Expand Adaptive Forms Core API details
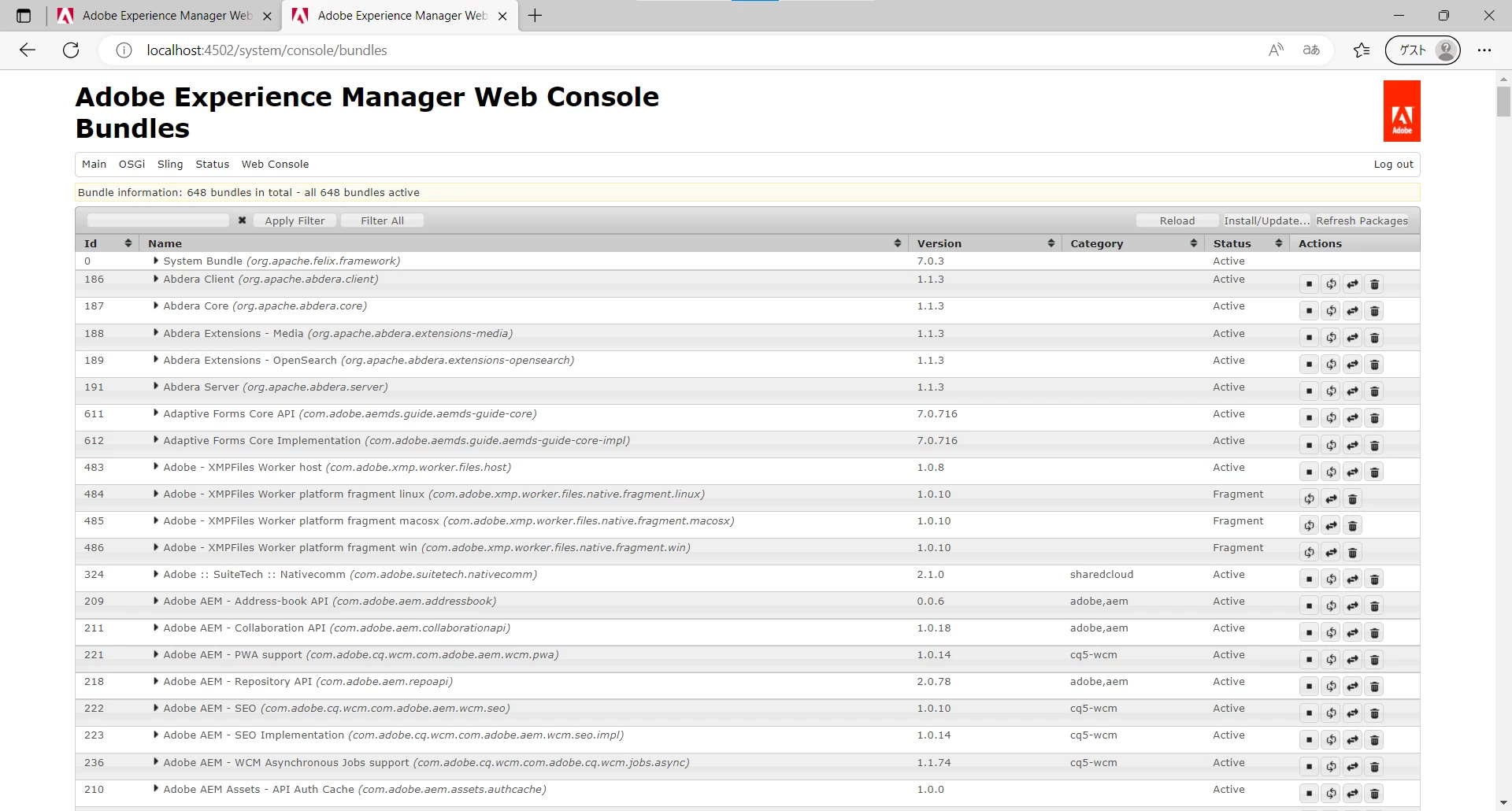 [x=156, y=413]
